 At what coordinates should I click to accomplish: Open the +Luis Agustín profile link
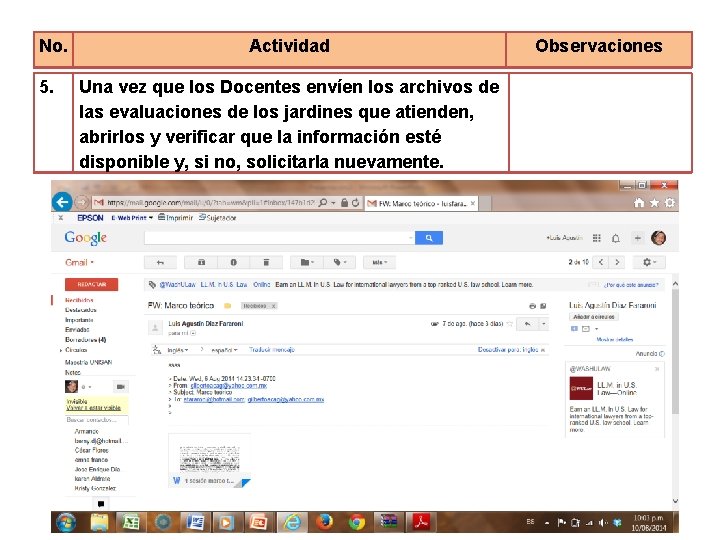coord(564,238)
